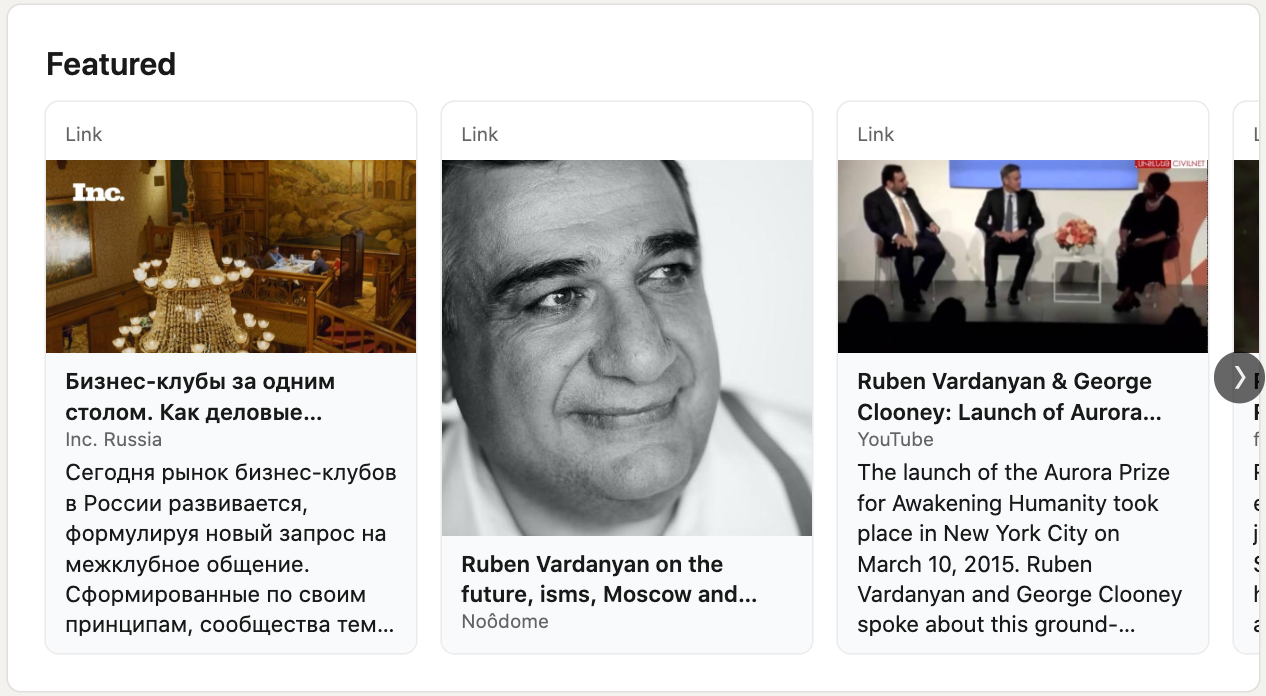1266x696 pixels.
Task: Click the Featured section heading
Action: (x=111, y=64)
